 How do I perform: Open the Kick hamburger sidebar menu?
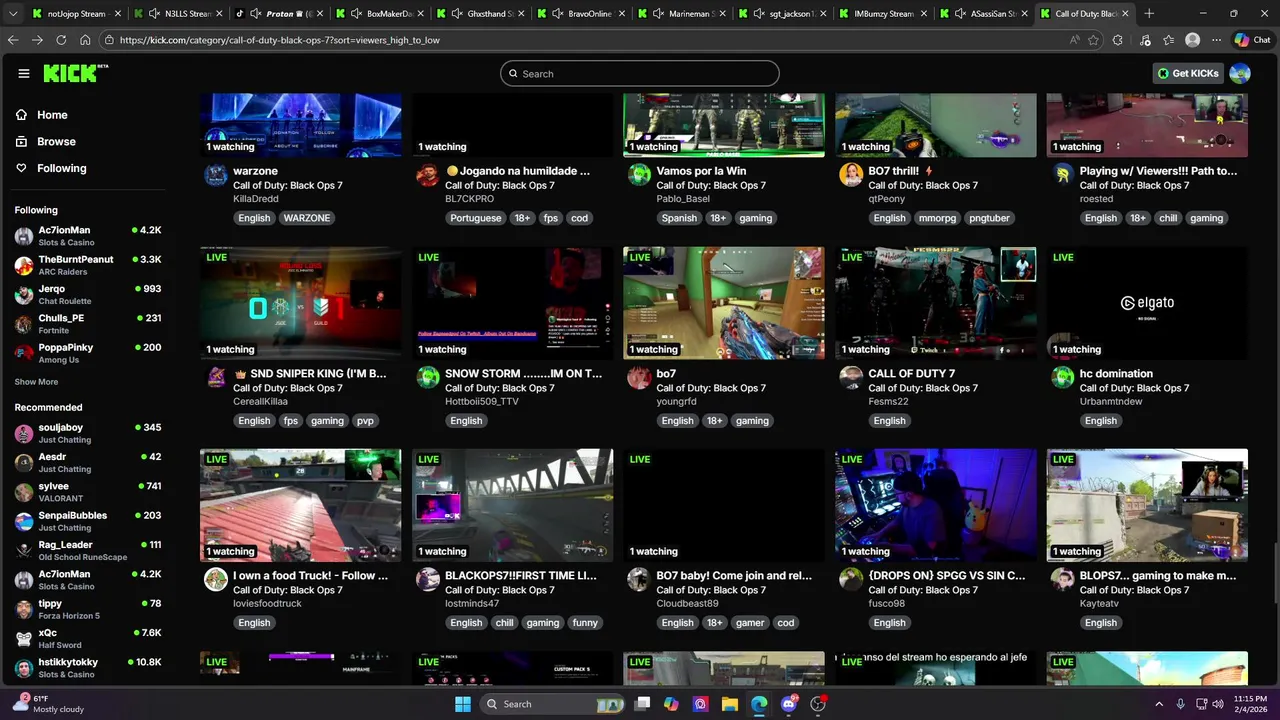point(24,73)
